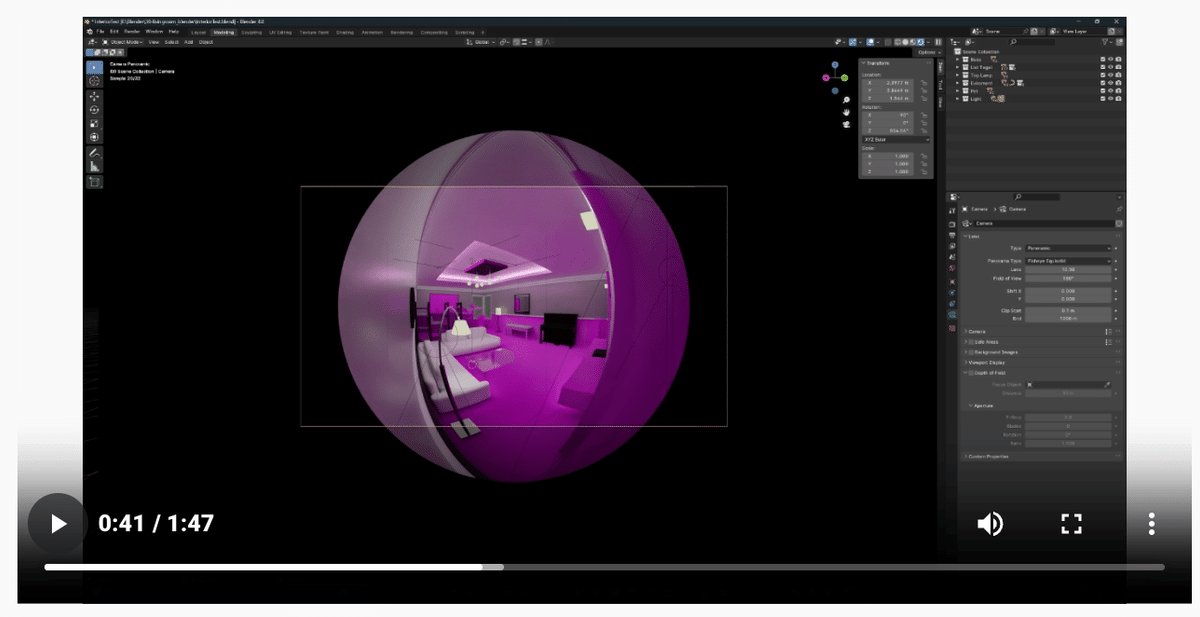
Task: Open the Panorama Type Fisheye dropdown
Action: pos(1068,261)
